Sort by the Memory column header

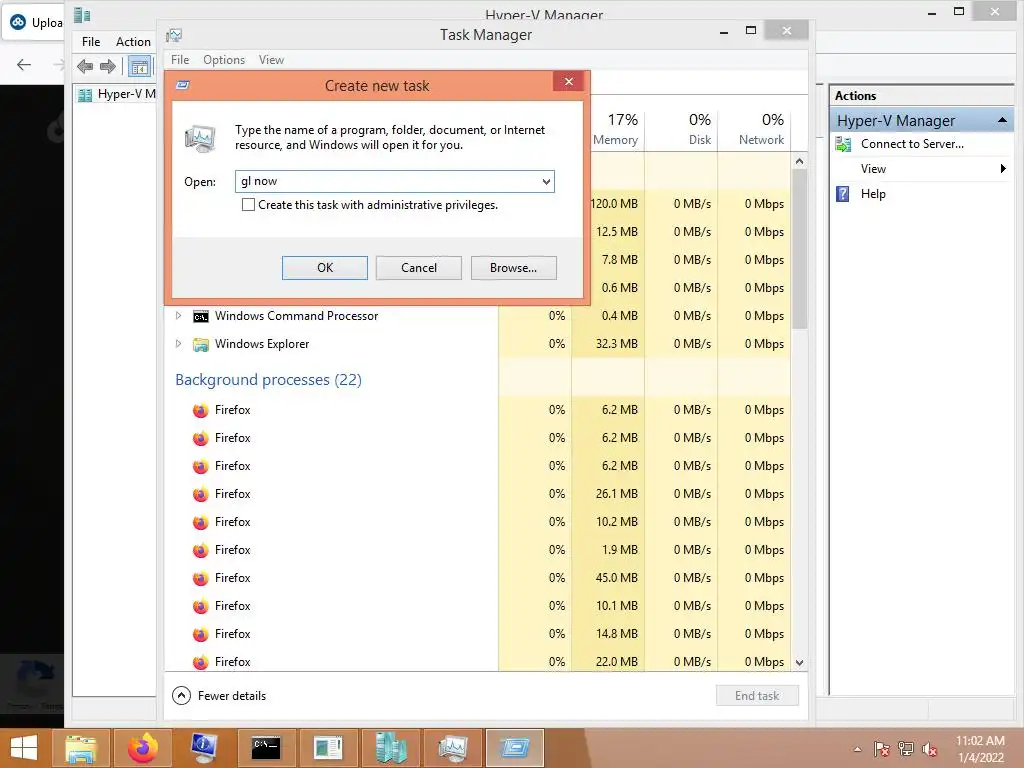615,129
